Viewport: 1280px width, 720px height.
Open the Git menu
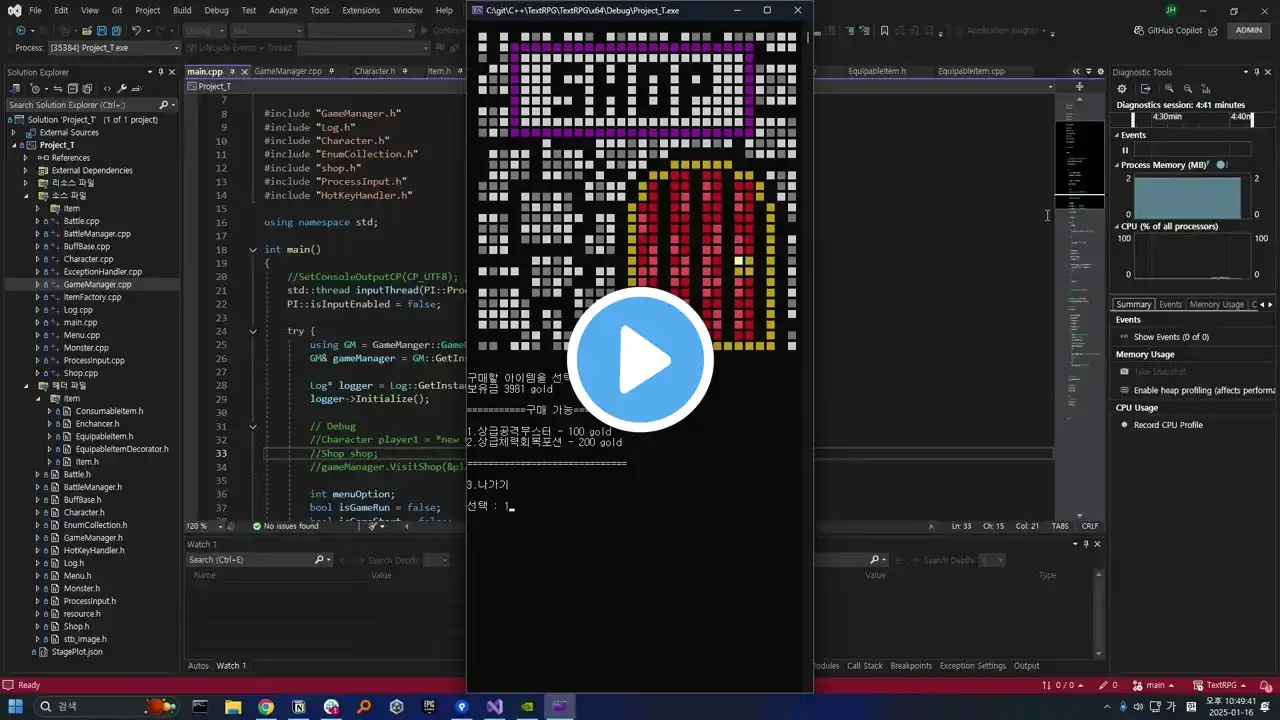click(117, 10)
